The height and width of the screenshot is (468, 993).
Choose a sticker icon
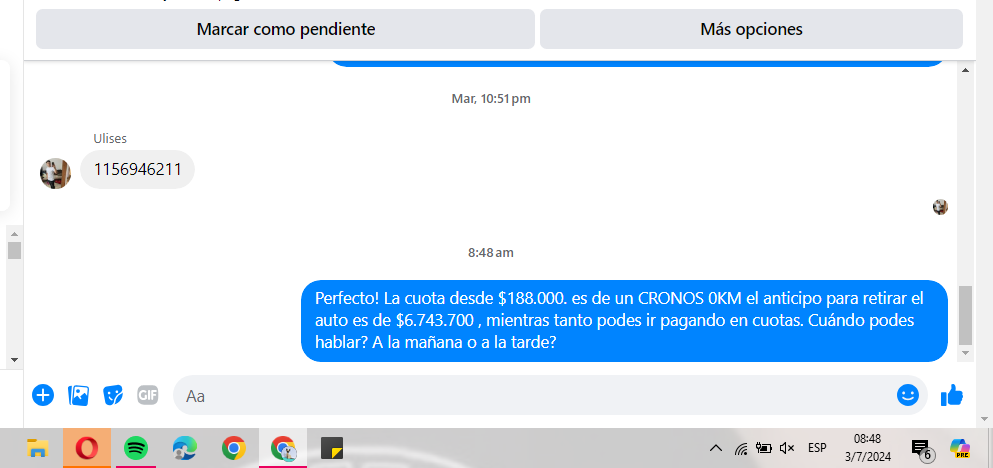pyautogui.click(x=113, y=395)
